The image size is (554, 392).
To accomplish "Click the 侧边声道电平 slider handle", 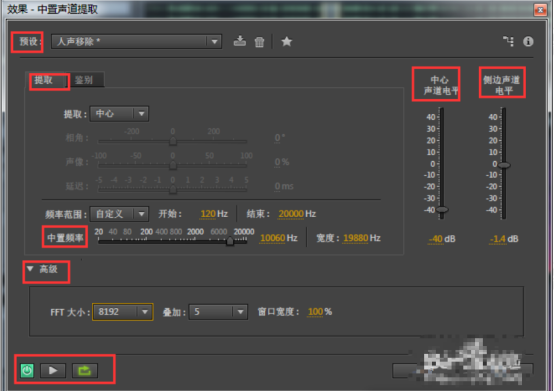I will 504,165.
